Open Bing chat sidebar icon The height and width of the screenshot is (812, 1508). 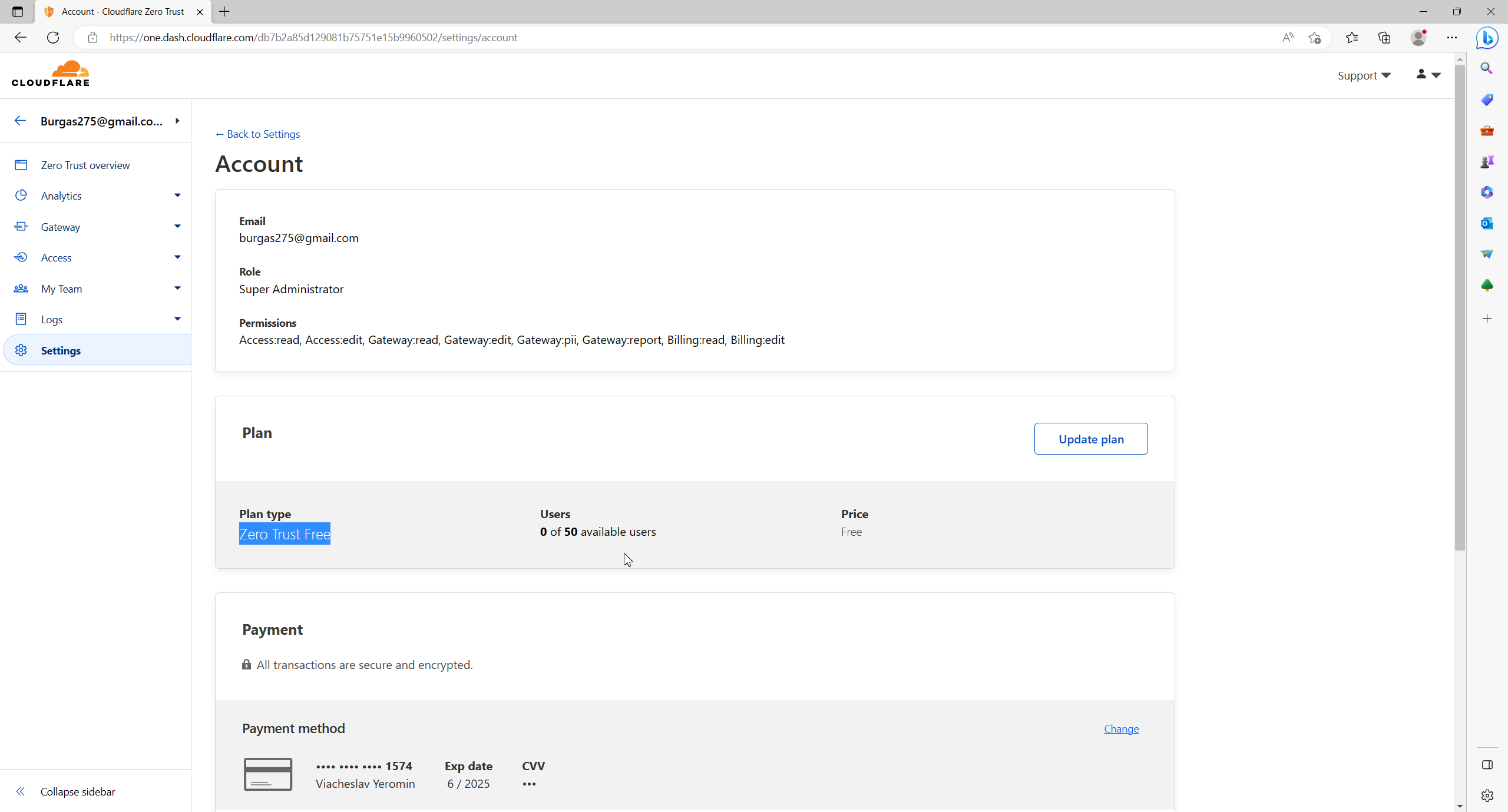point(1486,38)
